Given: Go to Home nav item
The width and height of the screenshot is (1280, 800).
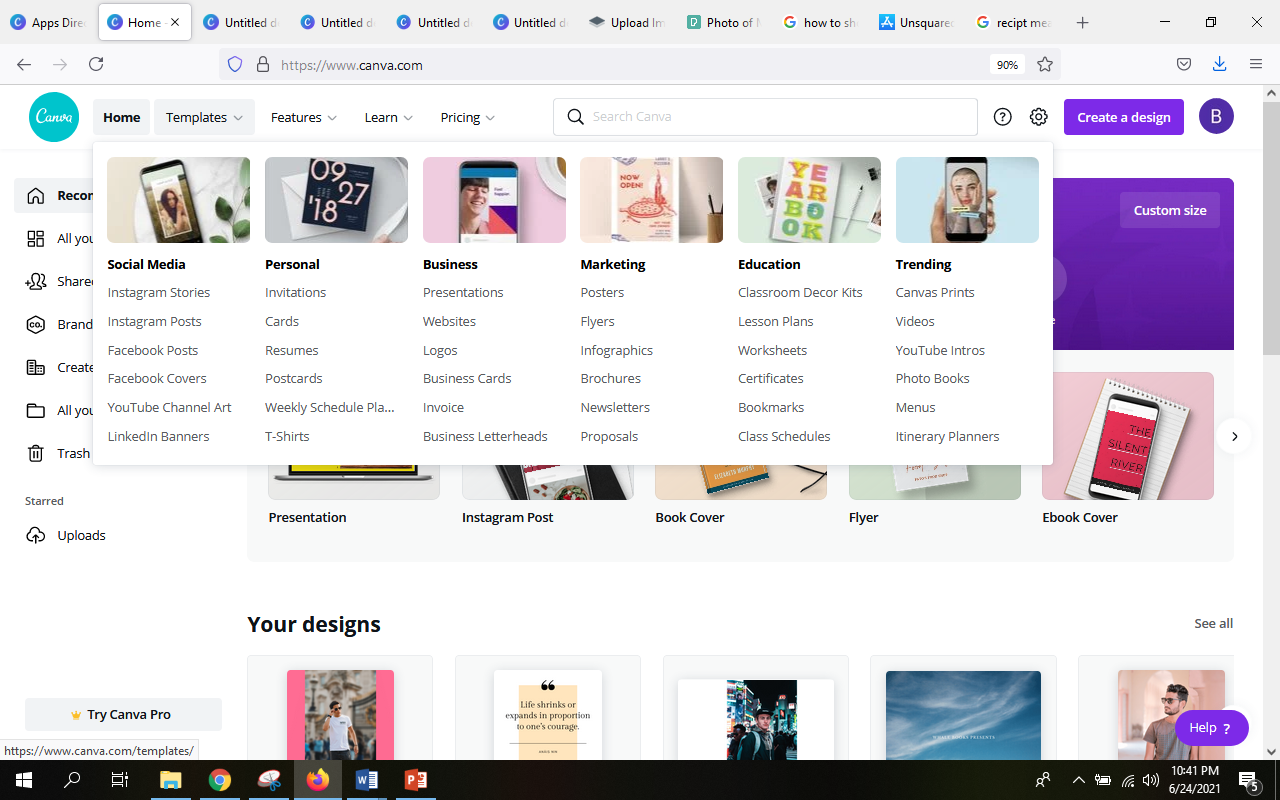Looking at the screenshot, I should coord(122,117).
